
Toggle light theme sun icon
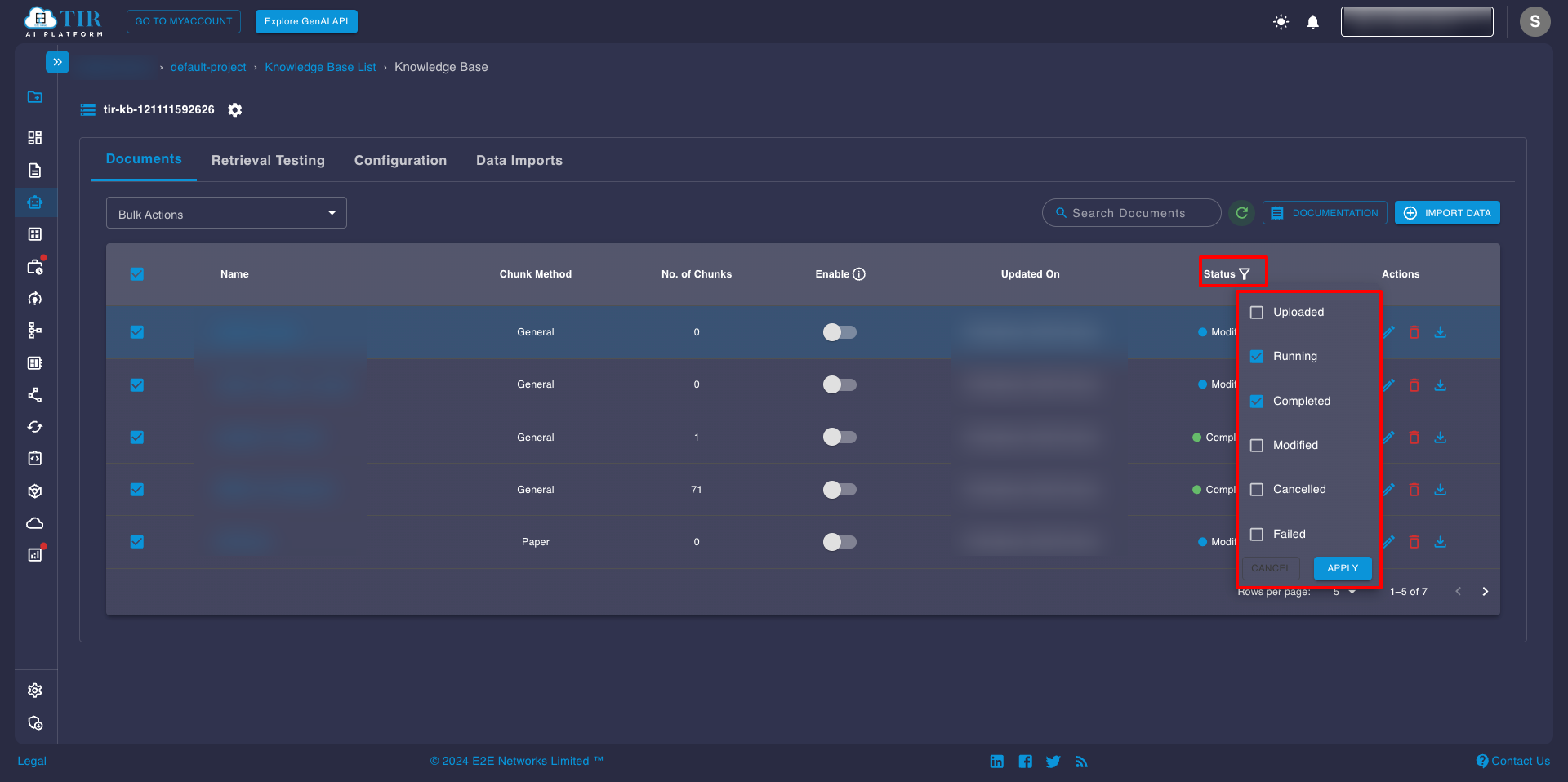[1281, 22]
